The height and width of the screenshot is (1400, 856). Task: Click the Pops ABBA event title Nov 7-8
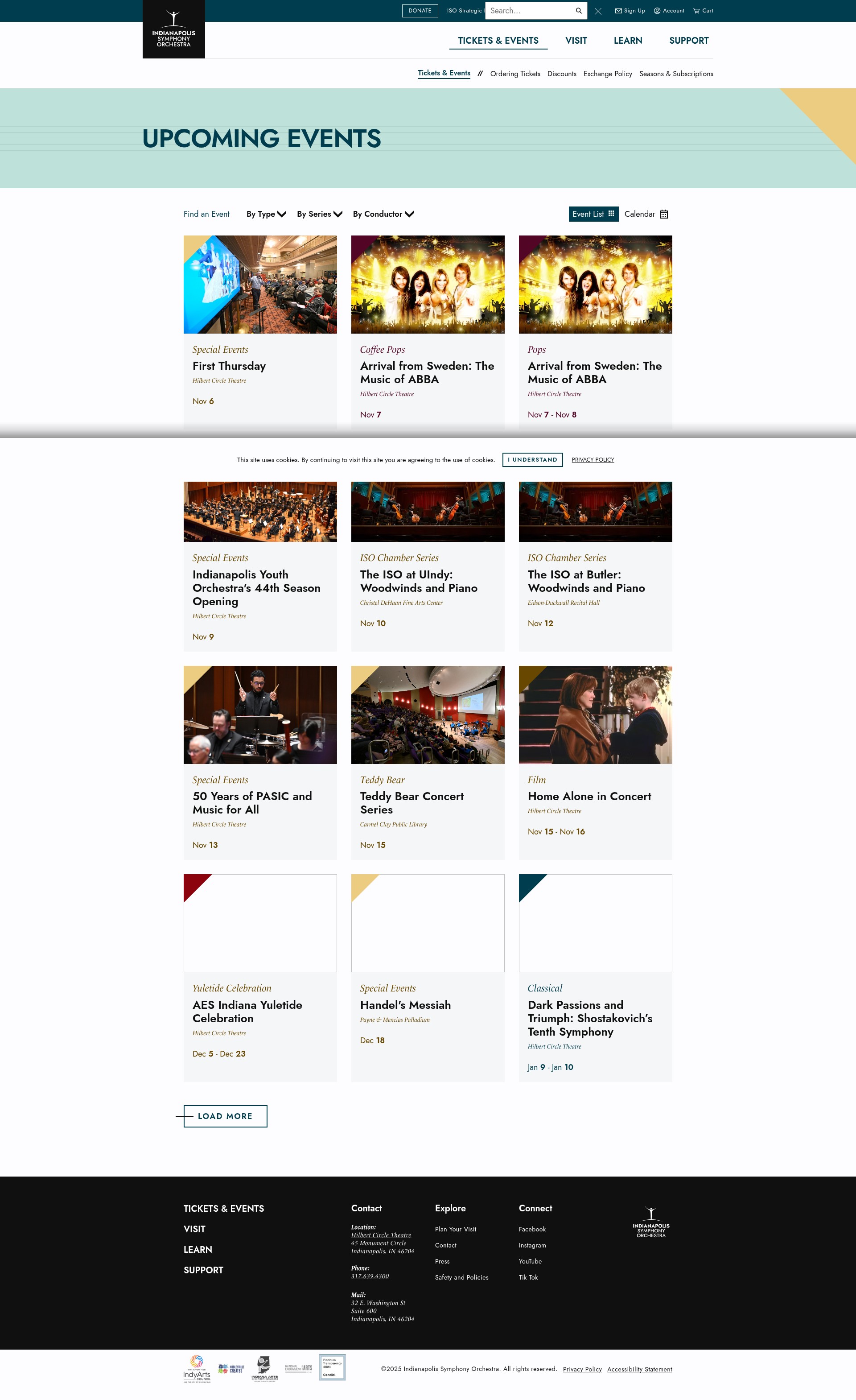pos(595,373)
